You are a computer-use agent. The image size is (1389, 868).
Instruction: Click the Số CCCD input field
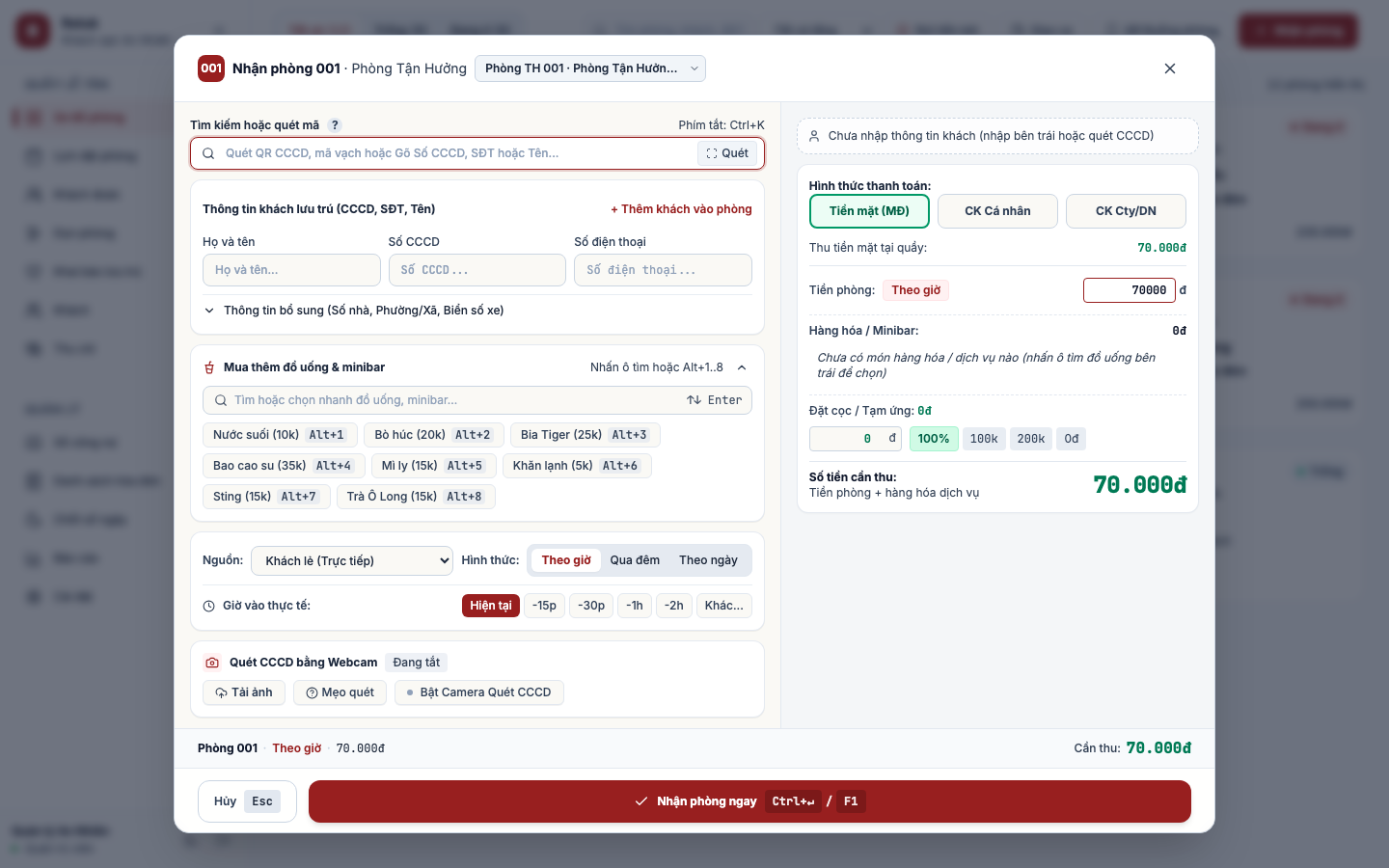(477, 270)
